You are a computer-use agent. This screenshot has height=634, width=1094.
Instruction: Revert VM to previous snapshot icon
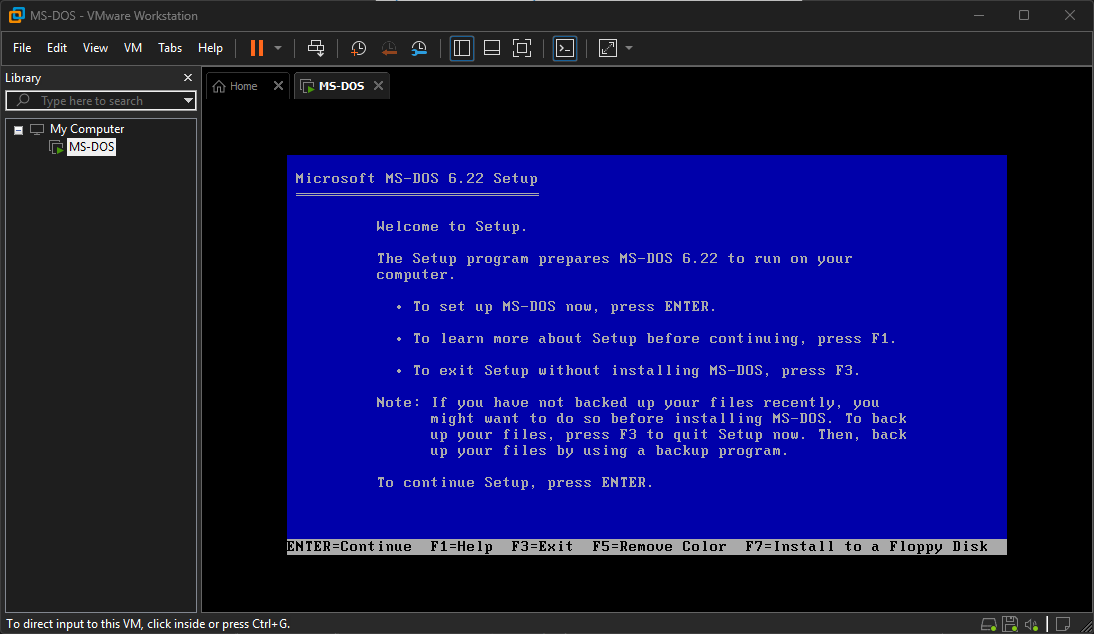389,48
